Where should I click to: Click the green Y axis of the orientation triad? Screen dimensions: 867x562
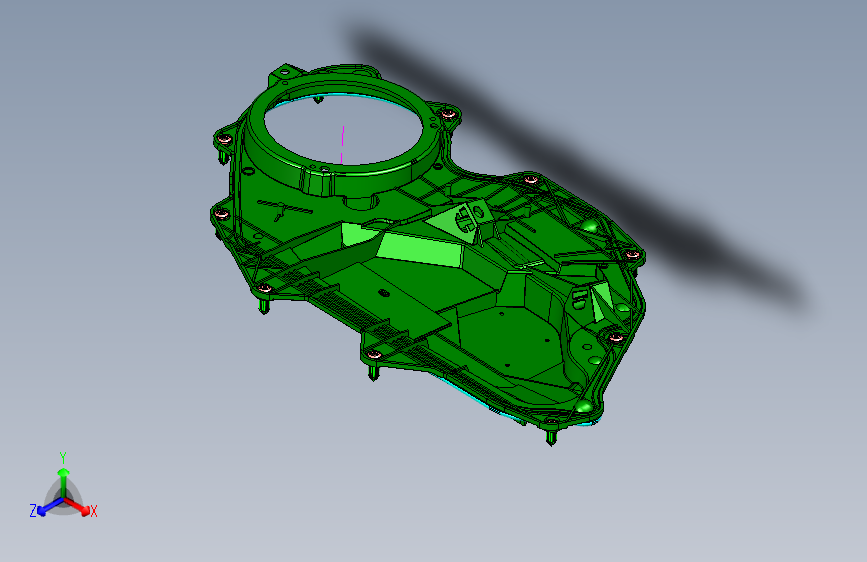(x=64, y=483)
